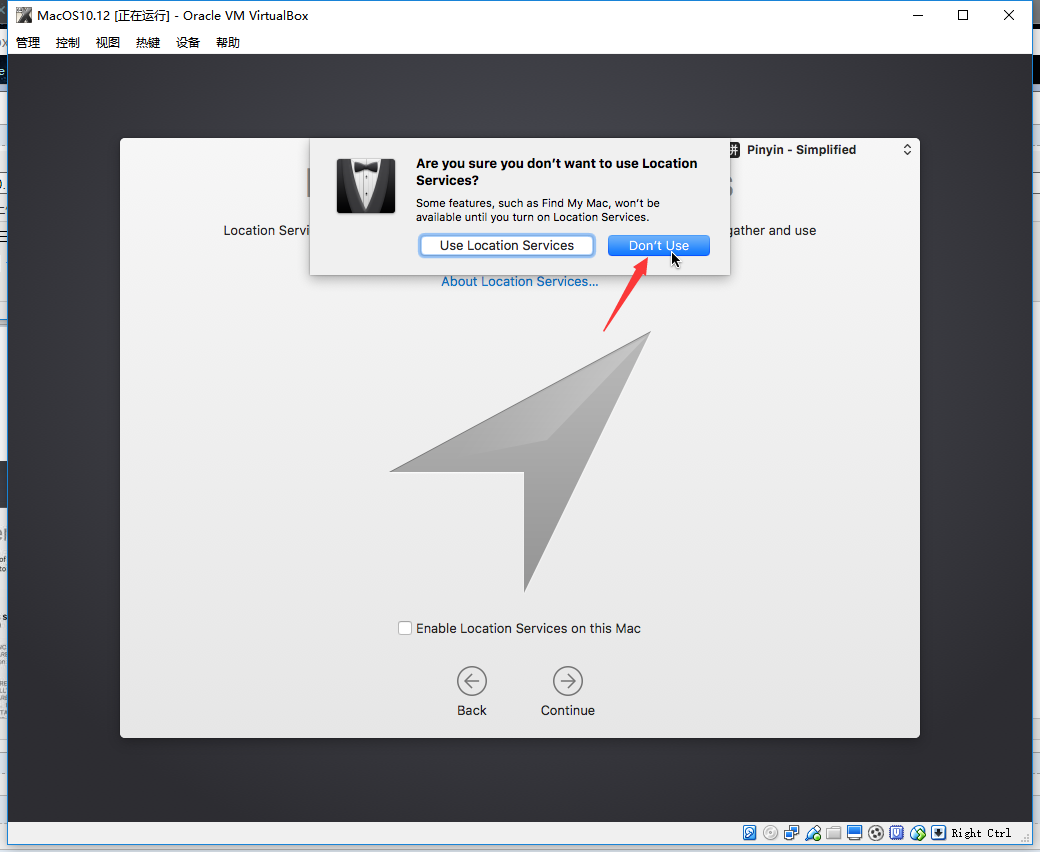
Task: Open the About Location Services link
Action: [x=519, y=281]
